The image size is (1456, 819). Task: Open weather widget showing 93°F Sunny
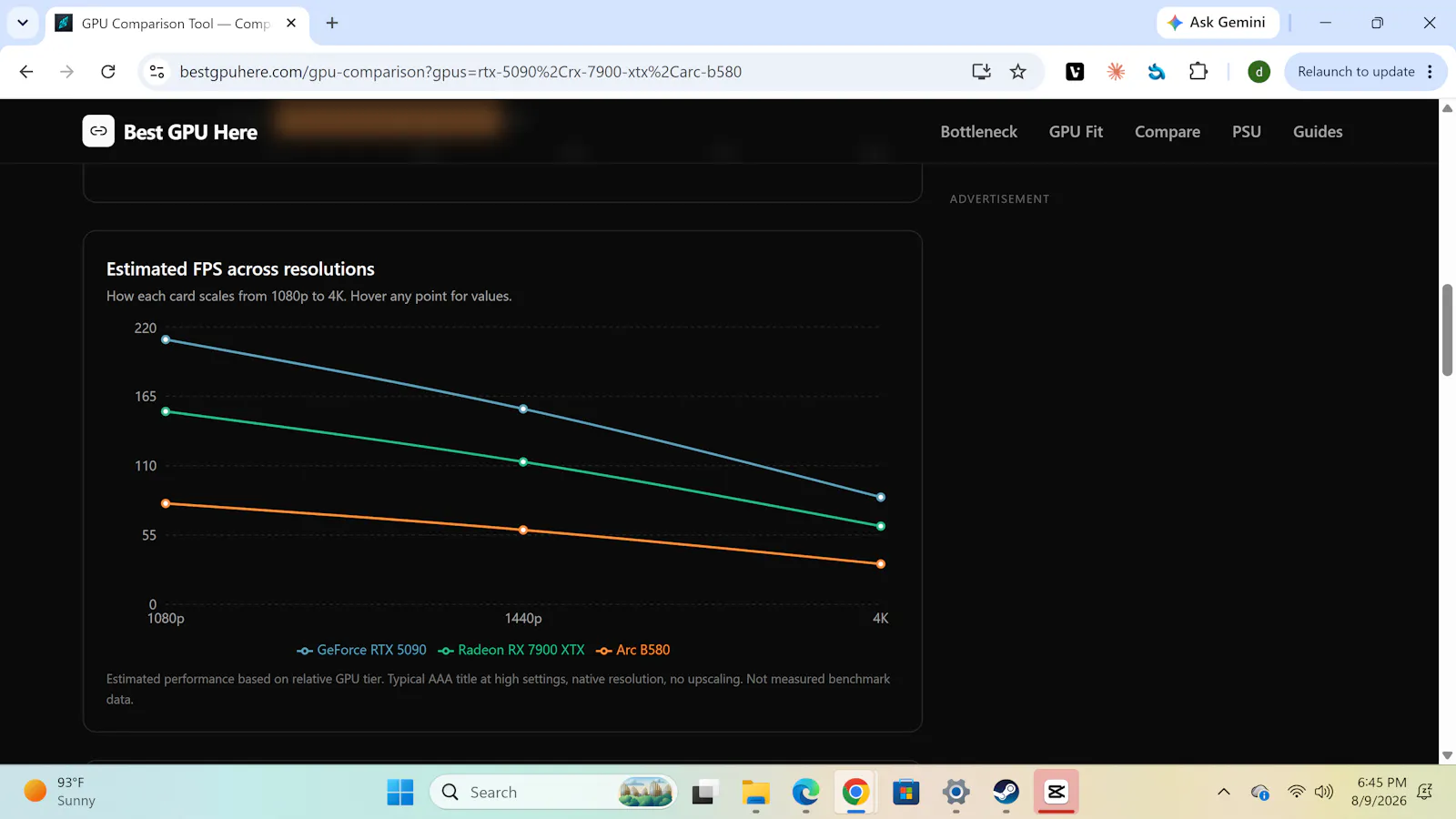click(60, 792)
